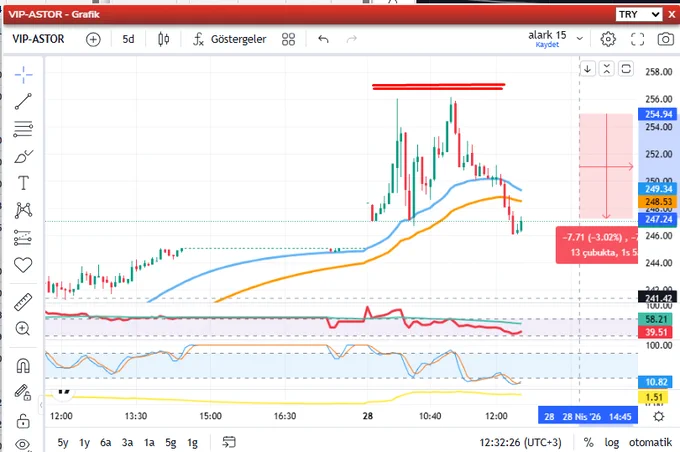This screenshot has height=452, width=680.
Task: Select the brush drawing tool
Action: click(23, 156)
